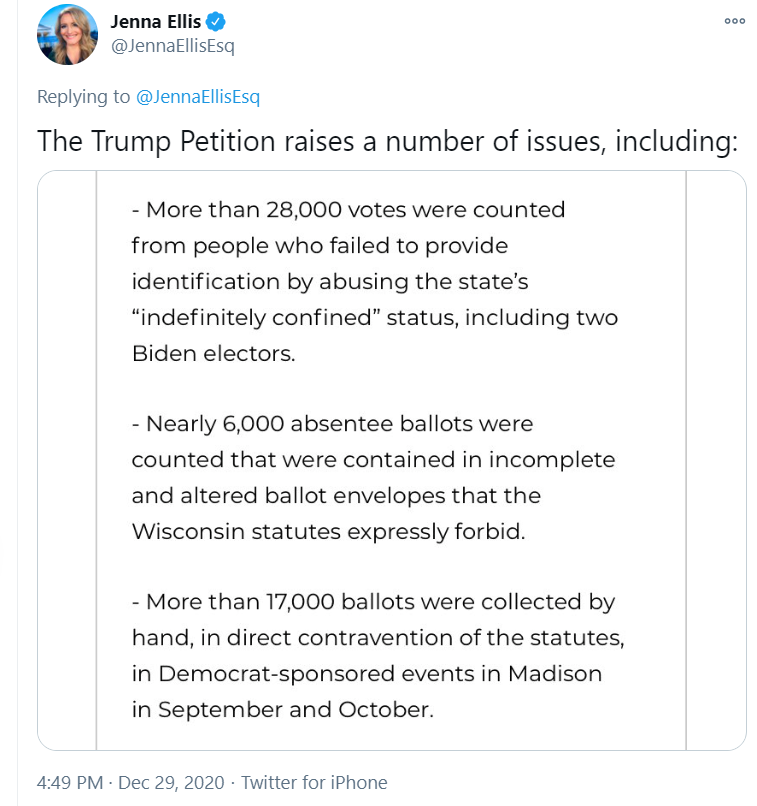The height and width of the screenshot is (806, 757).
Task: Open the Twitter for iPhone source link
Action: [x=314, y=782]
